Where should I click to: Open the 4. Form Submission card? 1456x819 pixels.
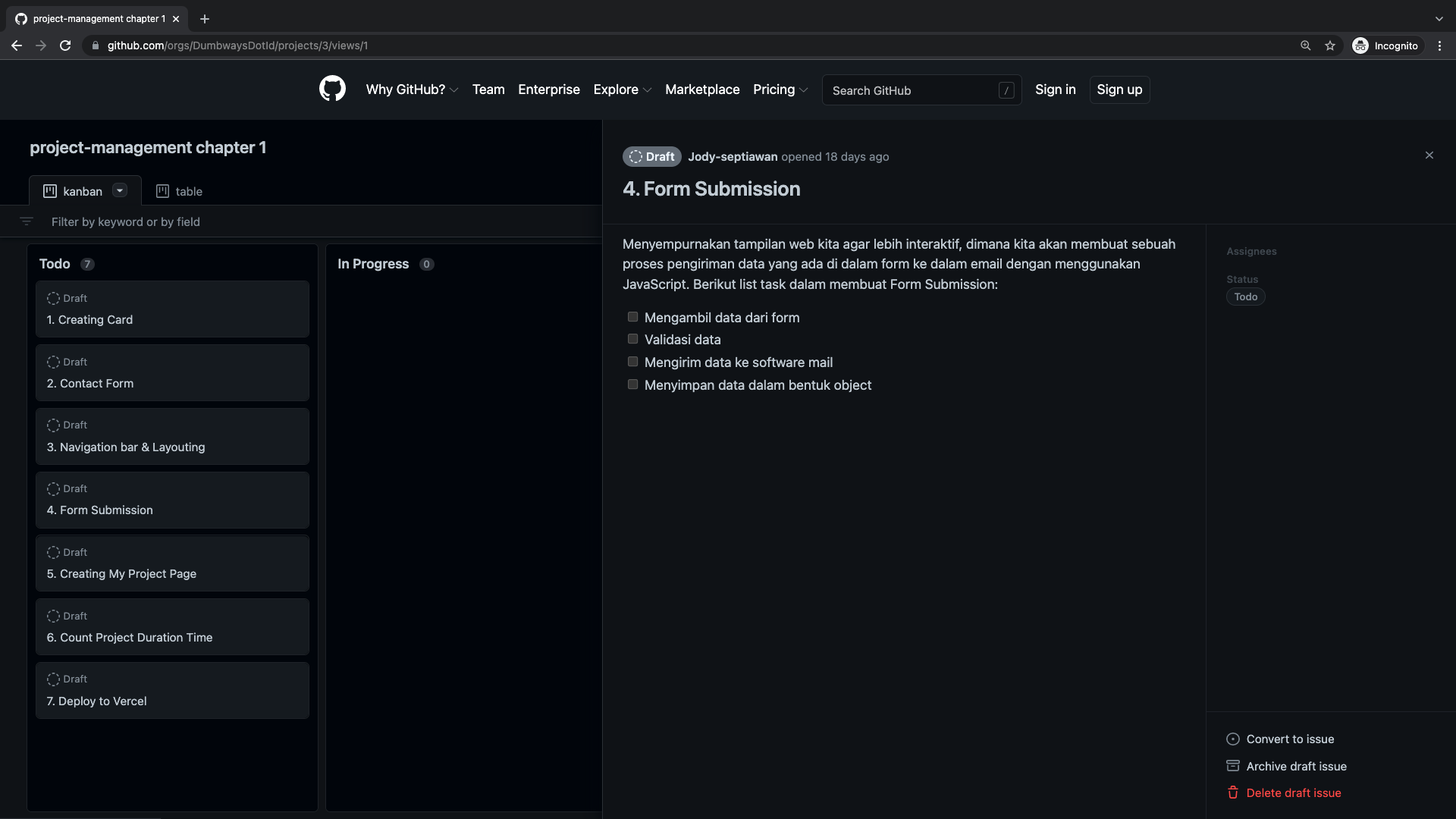click(172, 500)
